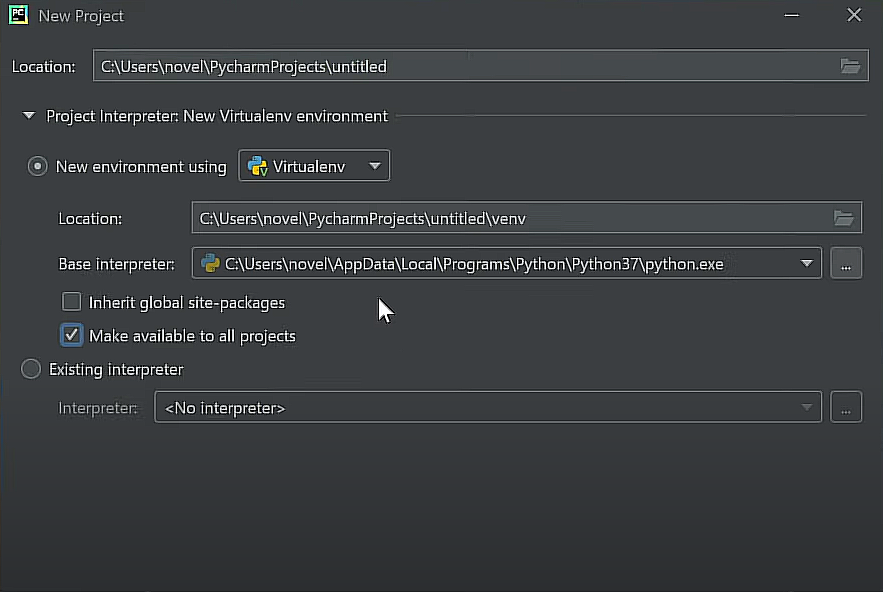
Task: Click Virtualenv Python icon in environment combo
Action: click(258, 167)
